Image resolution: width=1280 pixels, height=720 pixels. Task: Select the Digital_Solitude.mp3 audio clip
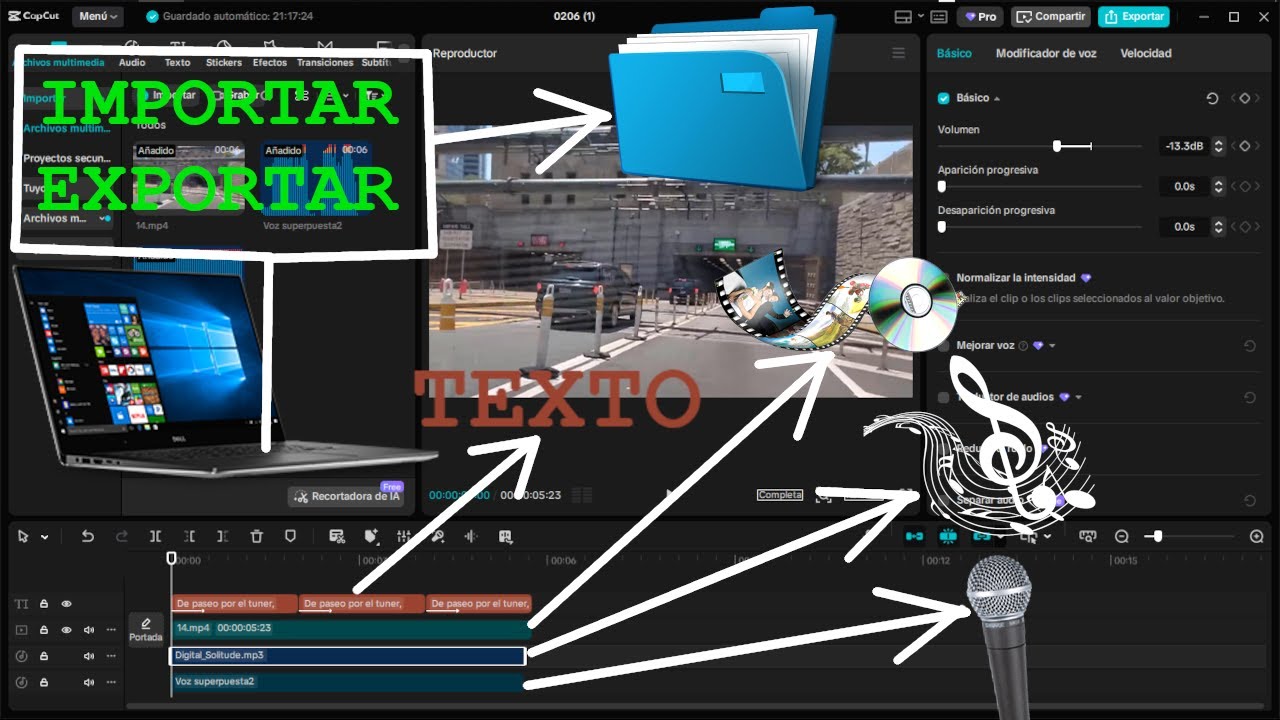coord(348,656)
